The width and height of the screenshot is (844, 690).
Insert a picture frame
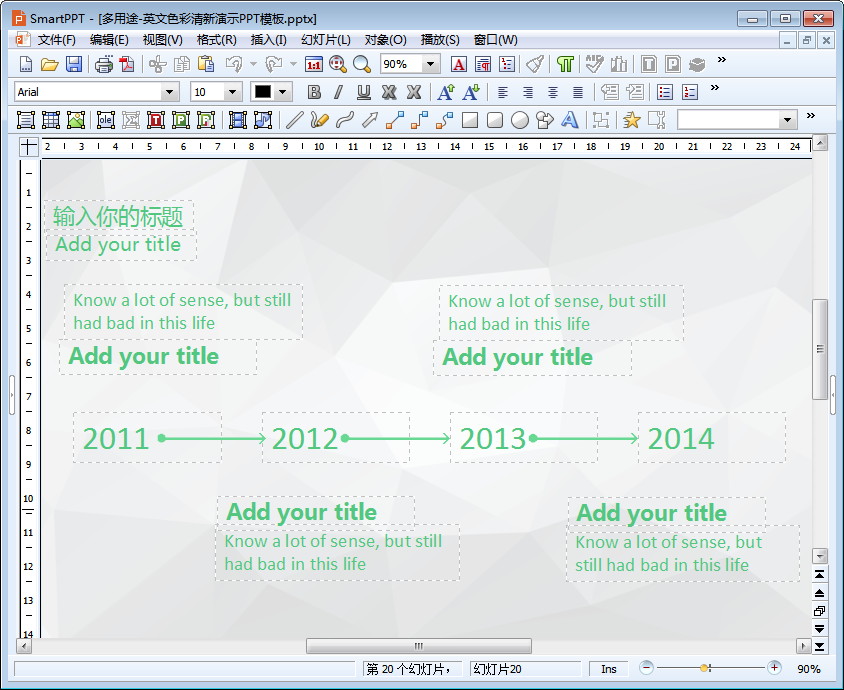tap(76, 120)
